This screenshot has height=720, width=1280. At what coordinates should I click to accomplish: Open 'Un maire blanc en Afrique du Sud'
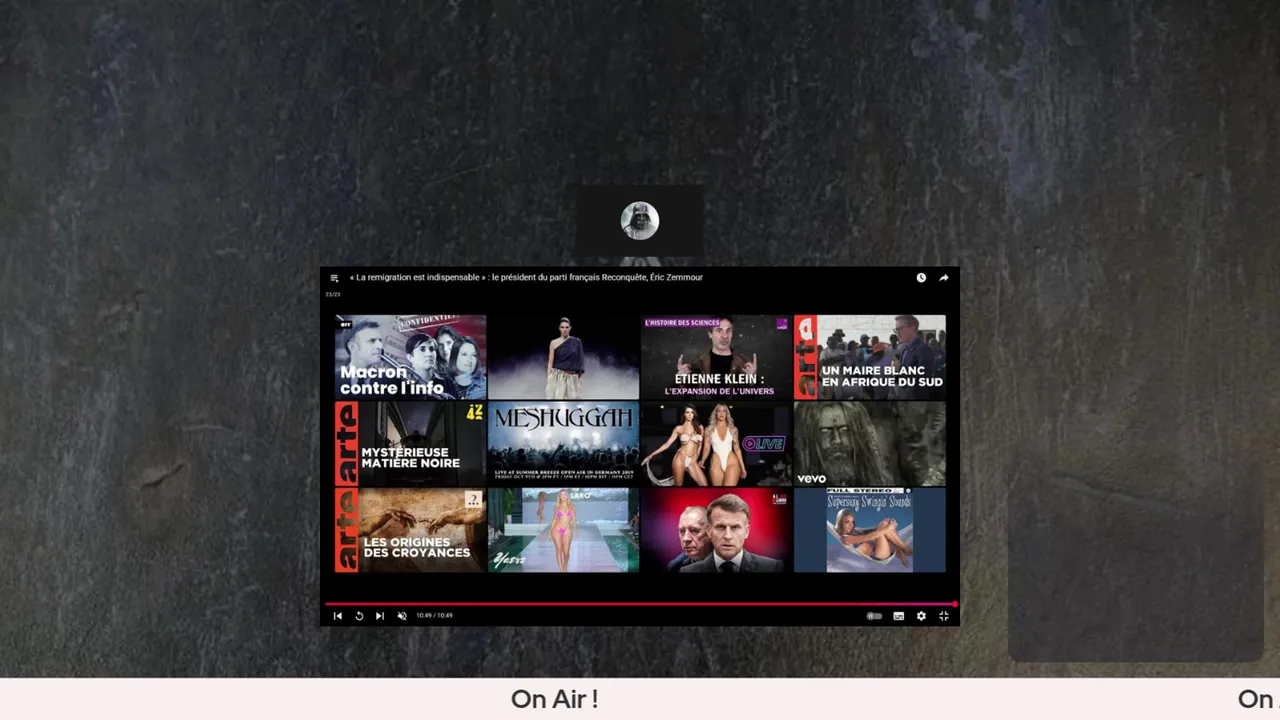point(869,357)
